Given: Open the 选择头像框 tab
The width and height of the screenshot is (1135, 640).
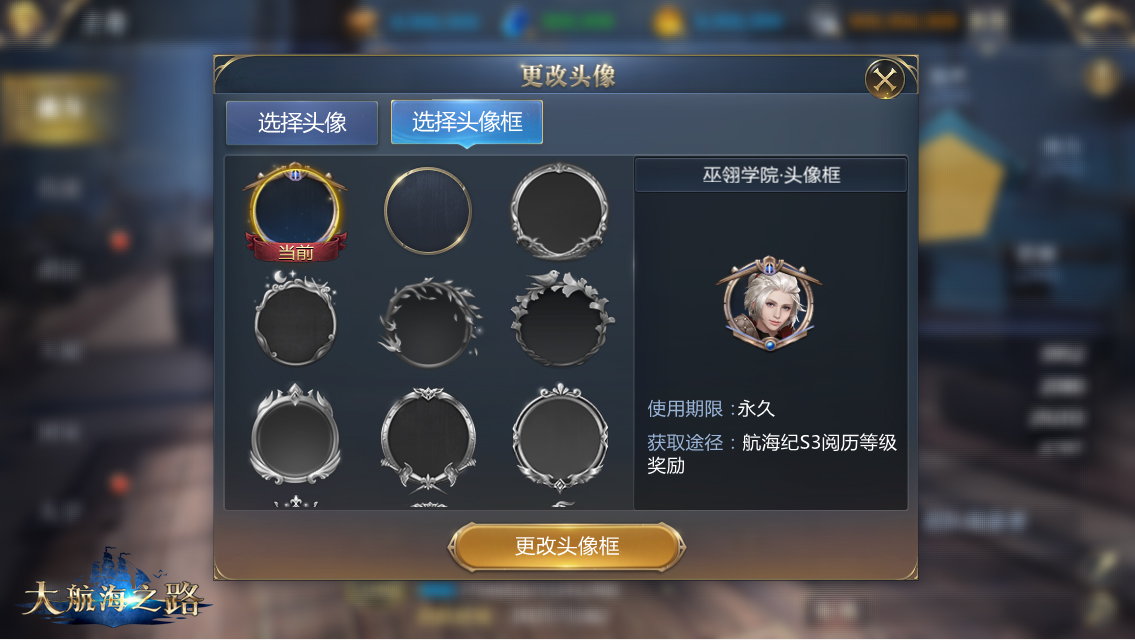Looking at the screenshot, I should click(467, 122).
